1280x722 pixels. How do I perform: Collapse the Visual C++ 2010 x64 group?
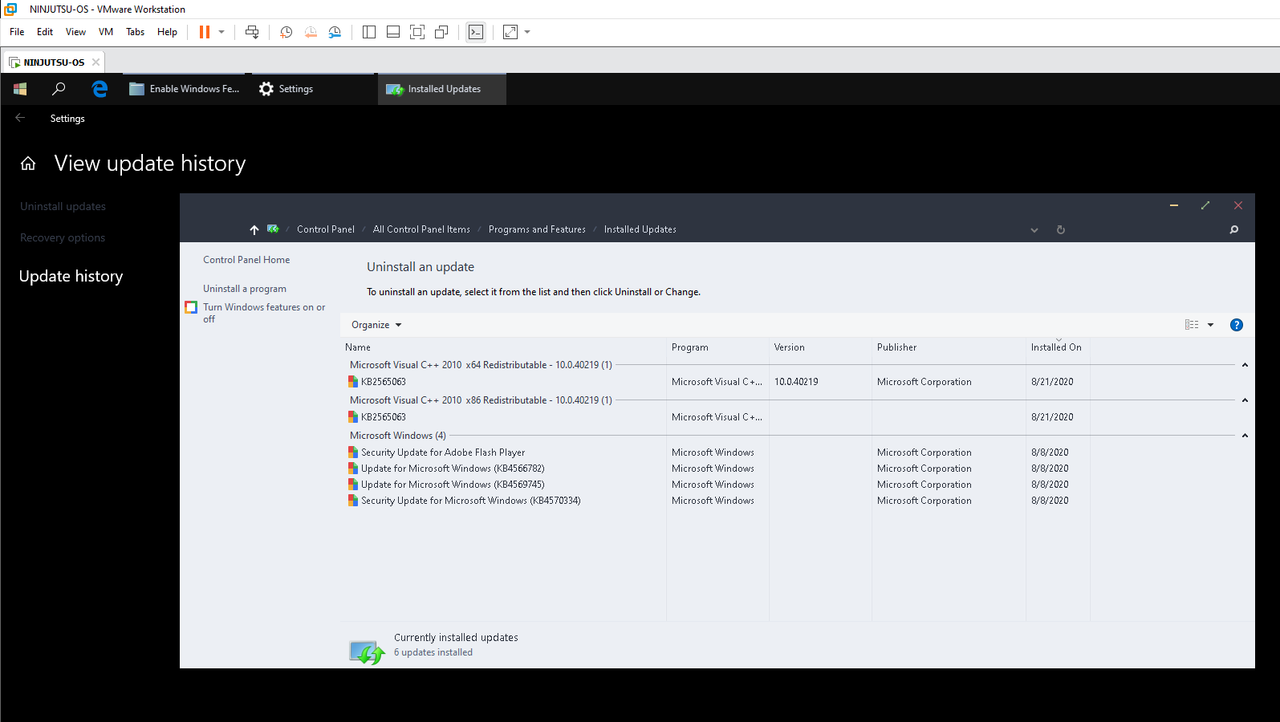pos(1245,365)
